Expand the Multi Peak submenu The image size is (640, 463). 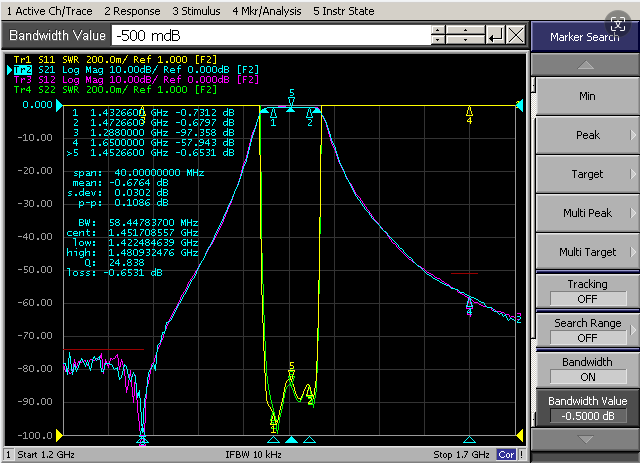pyautogui.click(x=587, y=213)
